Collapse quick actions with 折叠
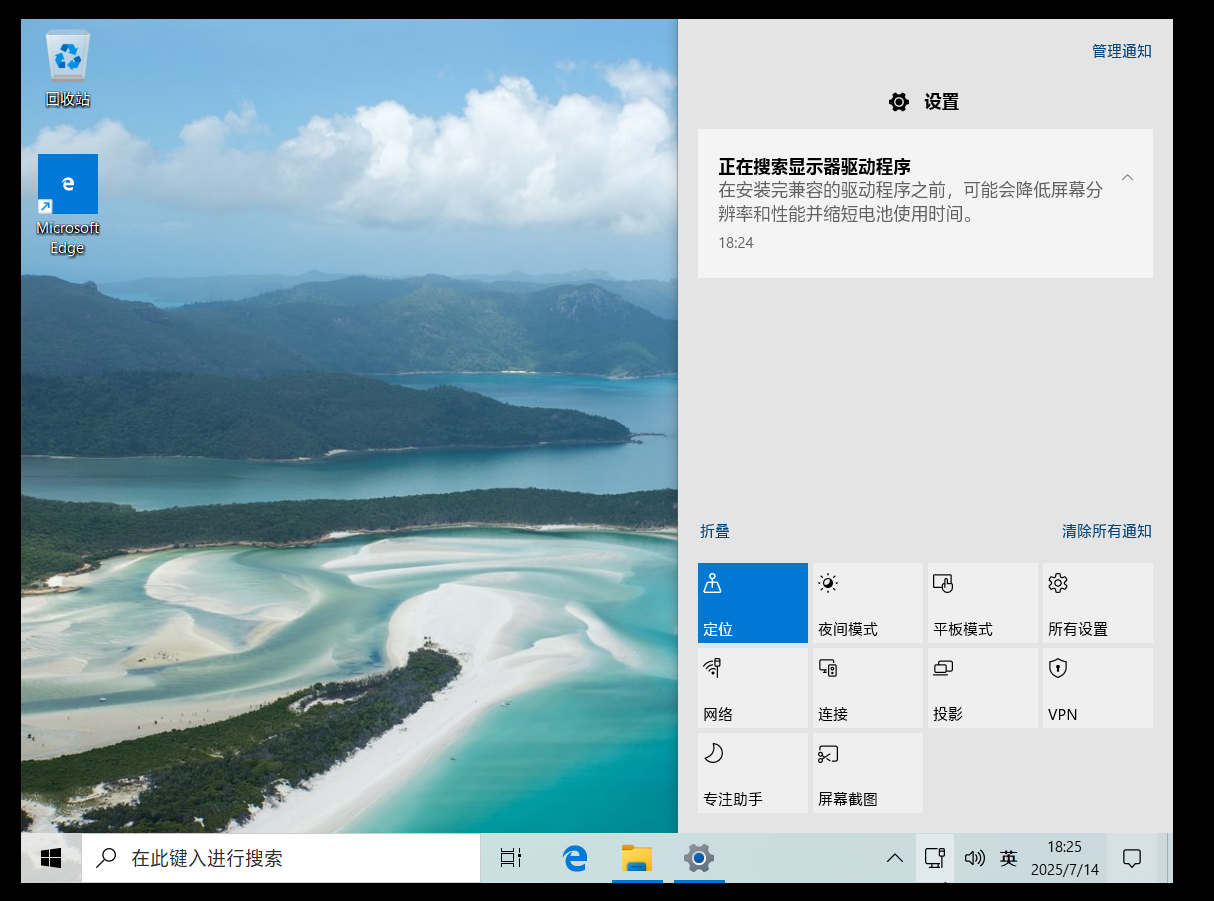This screenshot has height=901, width=1214. point(715,531)
